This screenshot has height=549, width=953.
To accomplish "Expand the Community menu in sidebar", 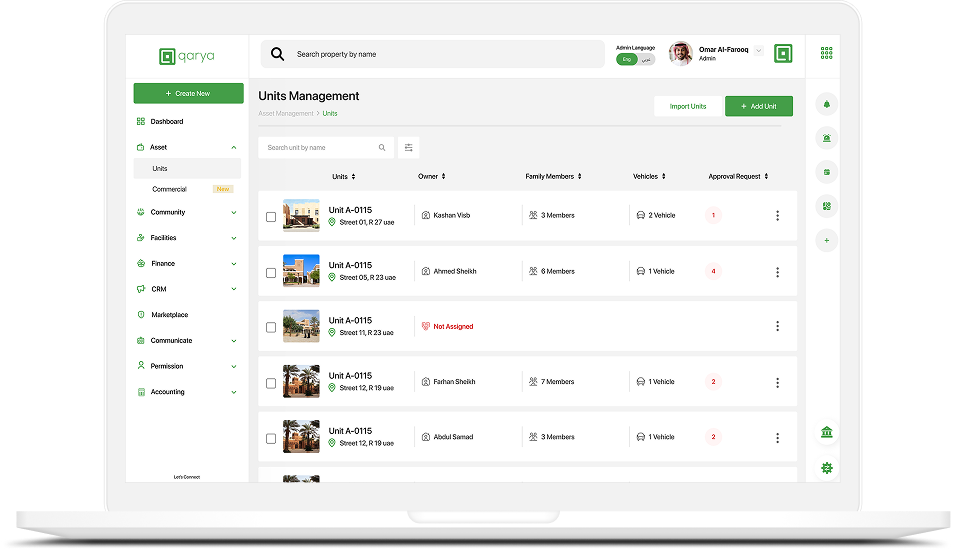I will [234, 212].
